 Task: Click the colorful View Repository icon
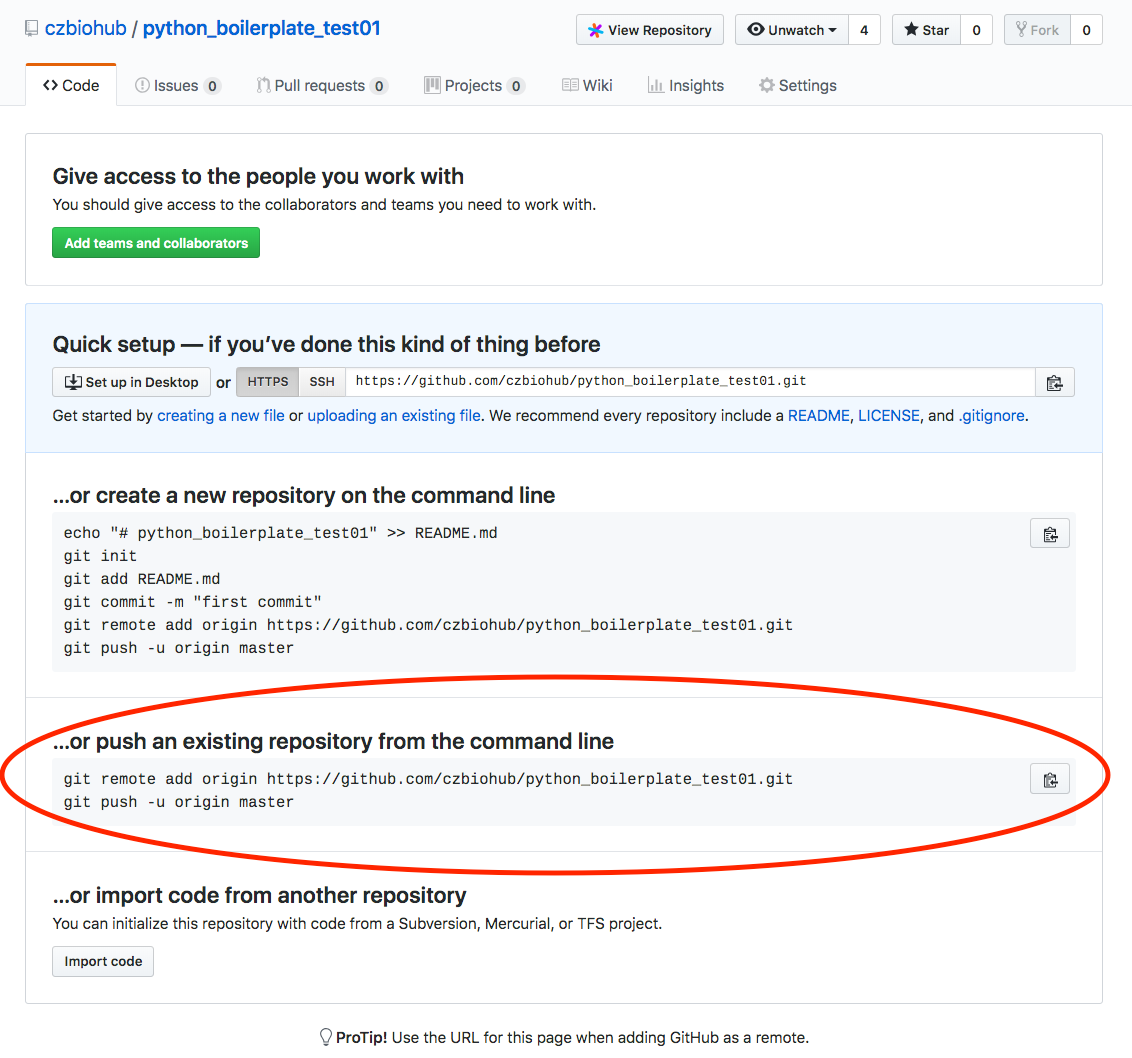click(595, 30)
